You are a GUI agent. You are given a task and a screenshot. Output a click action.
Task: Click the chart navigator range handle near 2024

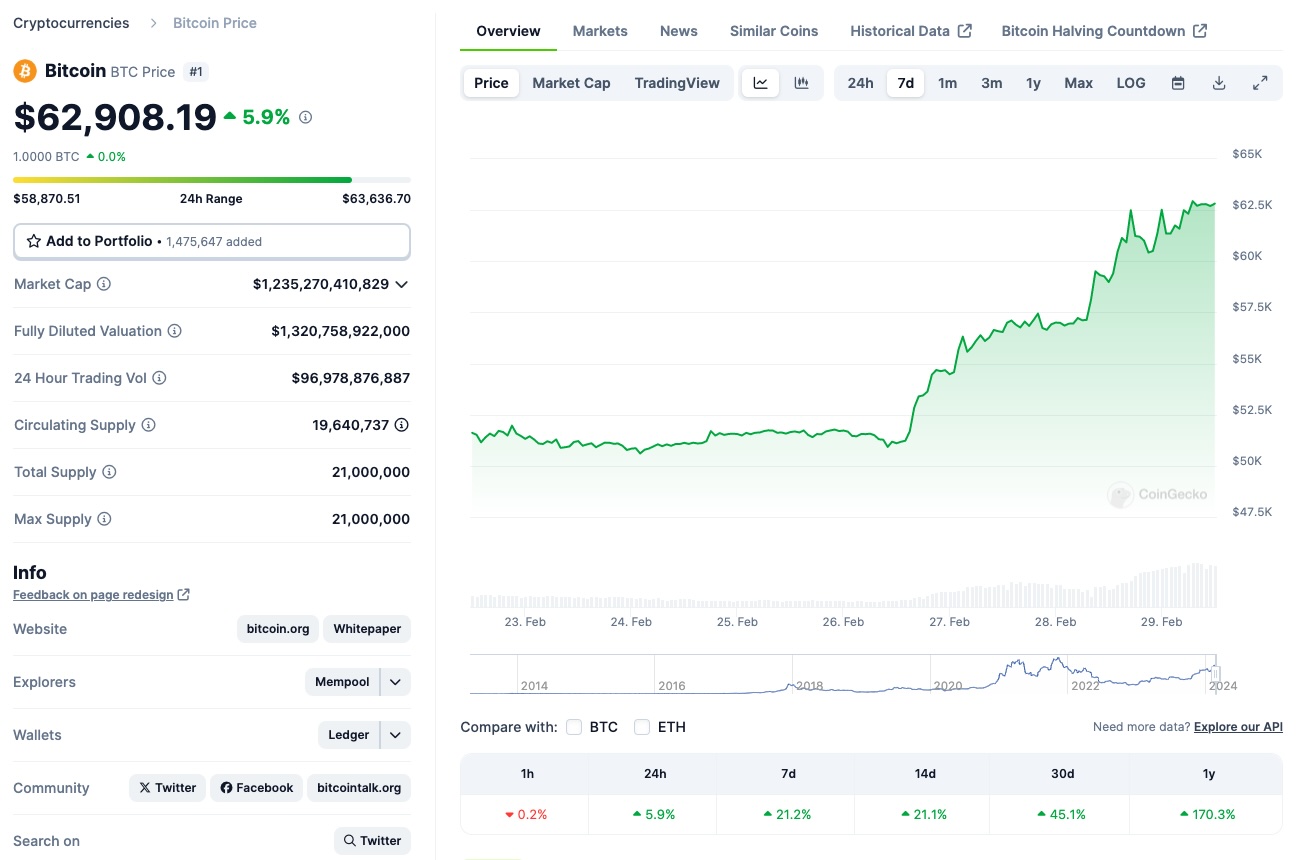(x=1216, y=674)
